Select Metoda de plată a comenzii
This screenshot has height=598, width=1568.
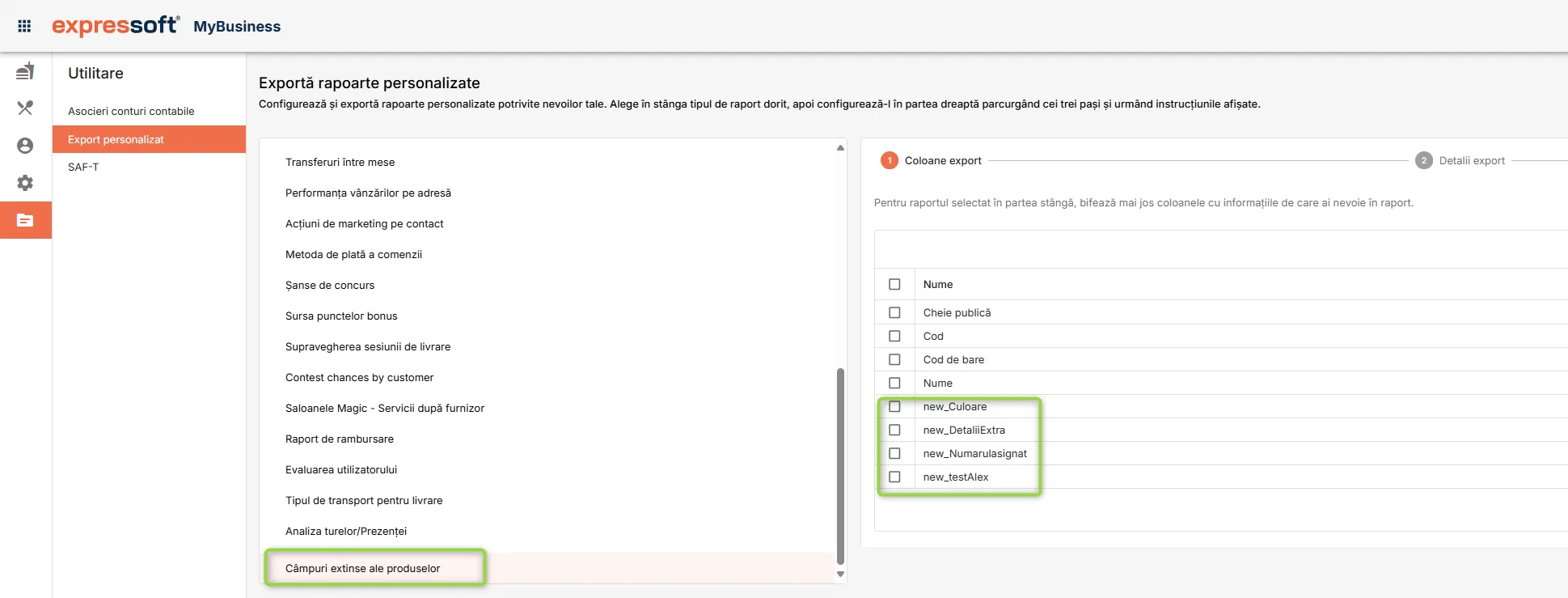(x=353, y=254)
